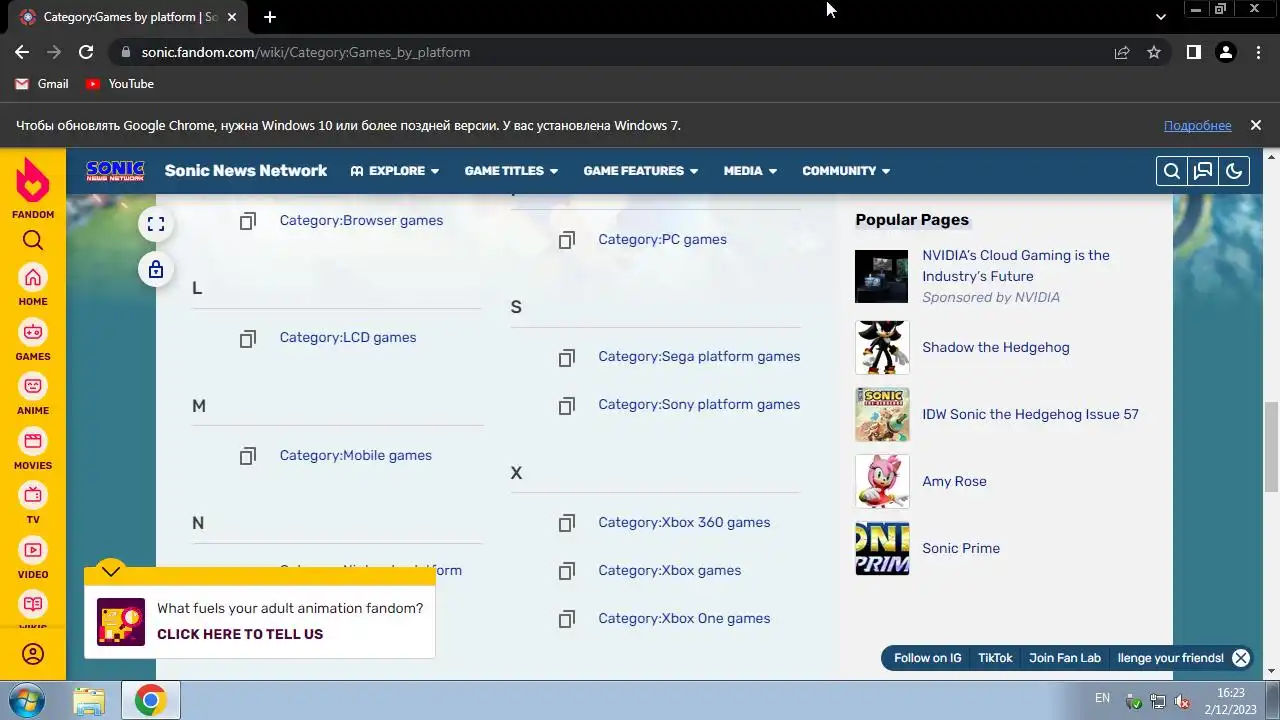Image resolution: width=1280 pixels, height=720 pixels.
Task: Expand content with fullscreen icon
Action: (x=156, y=224)
